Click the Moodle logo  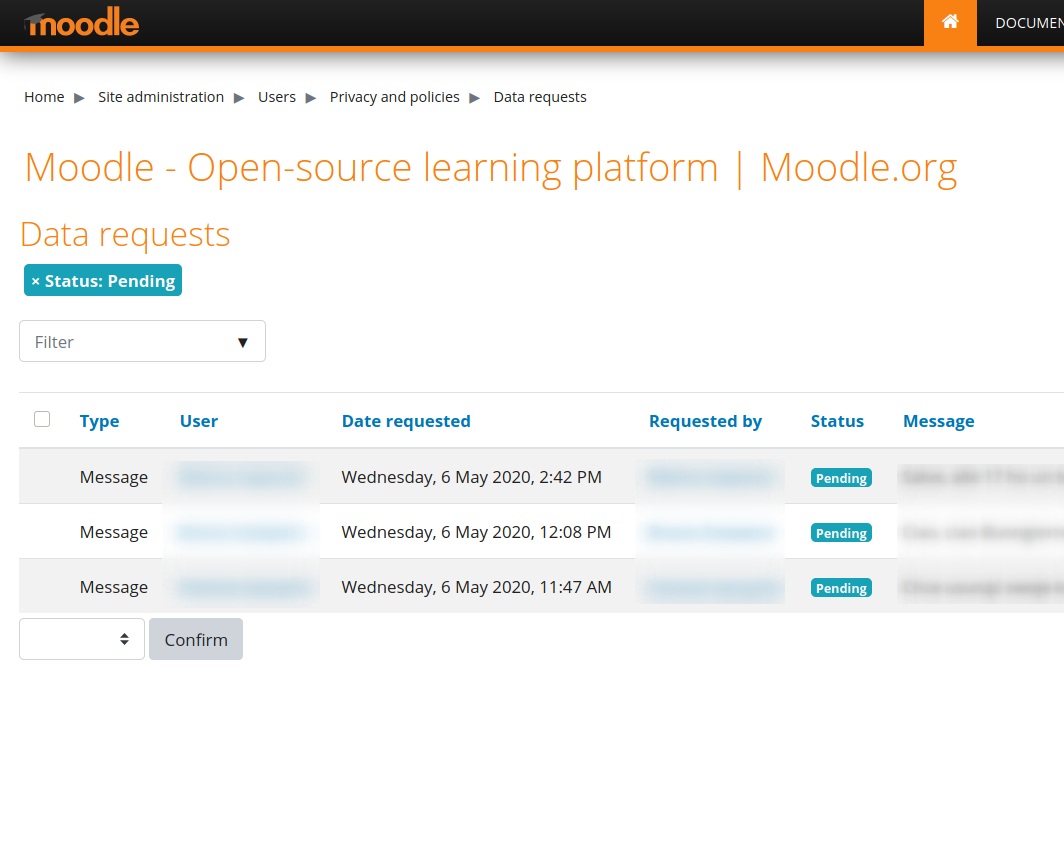click(81, 22)
